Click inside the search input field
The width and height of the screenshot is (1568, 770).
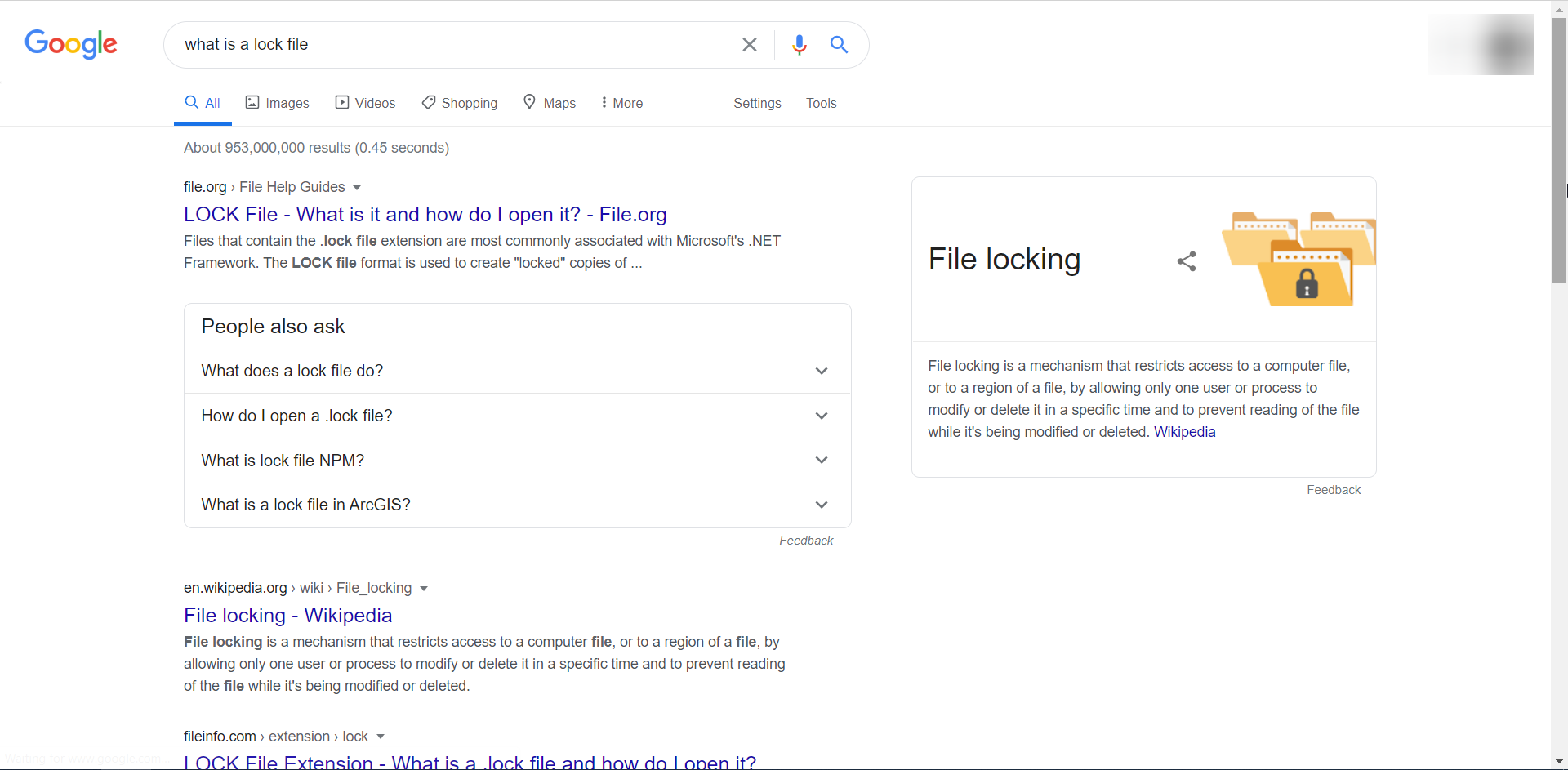[x=449, y=45]
